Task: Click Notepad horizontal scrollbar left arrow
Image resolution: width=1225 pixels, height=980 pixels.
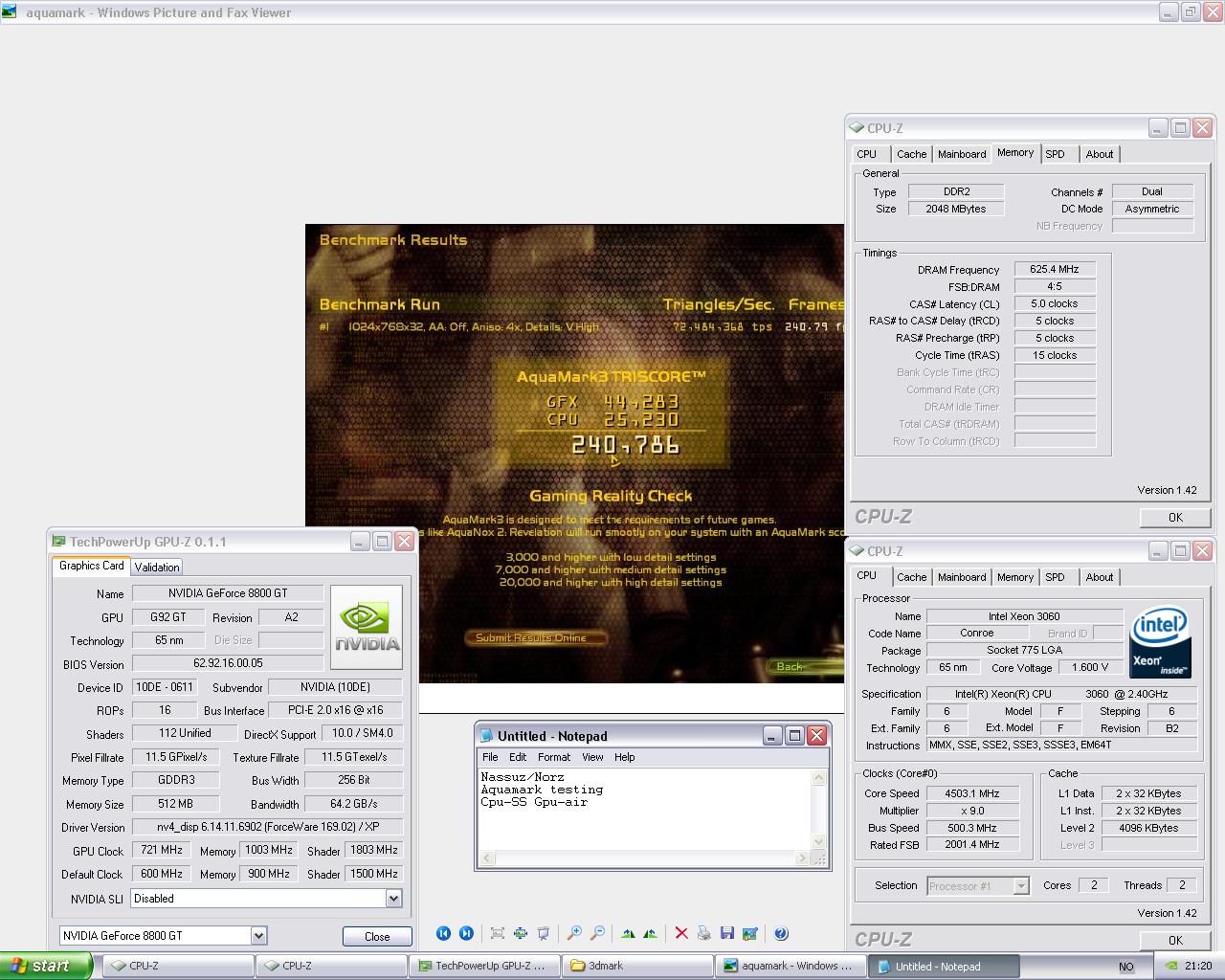Action: point(487,858)
